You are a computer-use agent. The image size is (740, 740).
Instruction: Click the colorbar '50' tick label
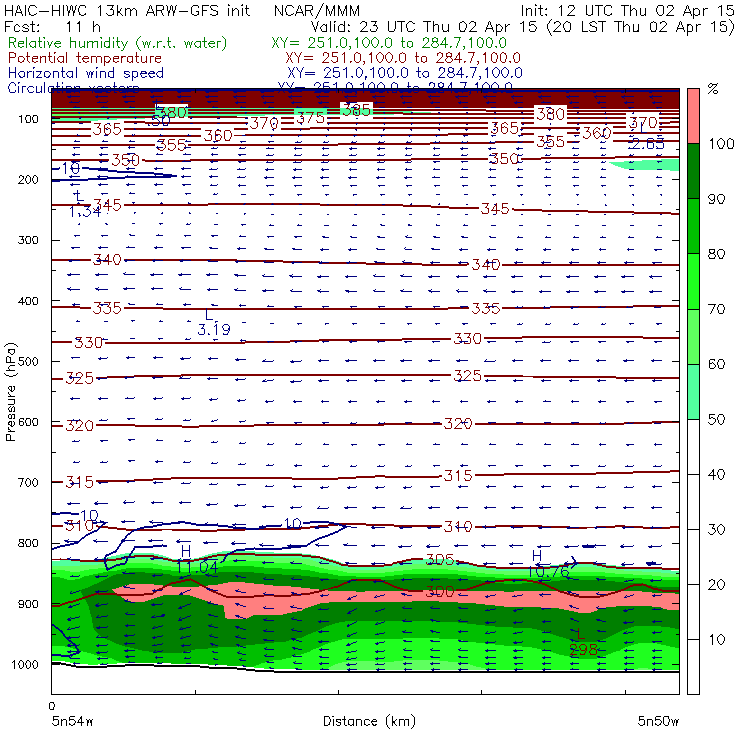click(x=716, y=419)
